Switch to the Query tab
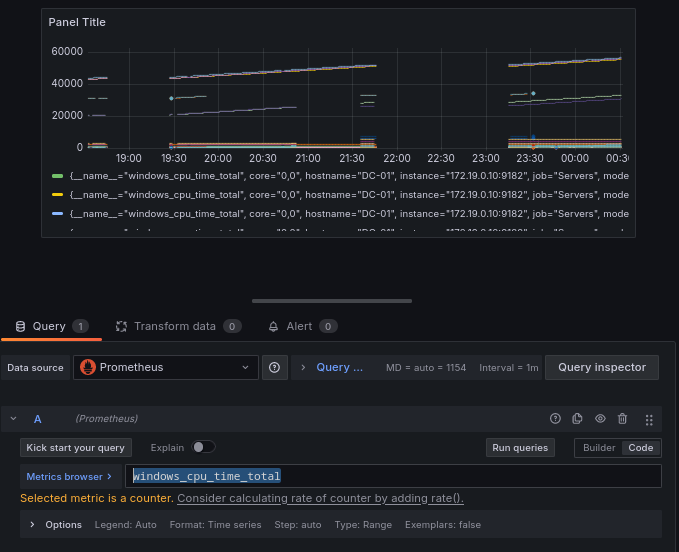 click(x=52, y=326)
